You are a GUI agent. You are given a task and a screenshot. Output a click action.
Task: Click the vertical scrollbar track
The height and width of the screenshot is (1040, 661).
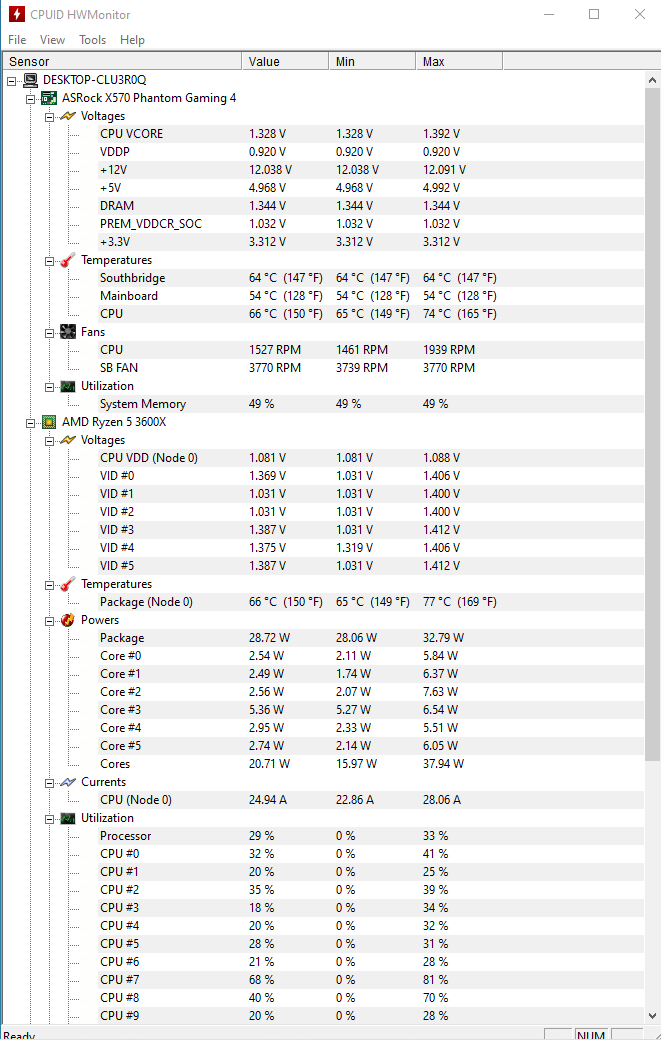point(653,880)
